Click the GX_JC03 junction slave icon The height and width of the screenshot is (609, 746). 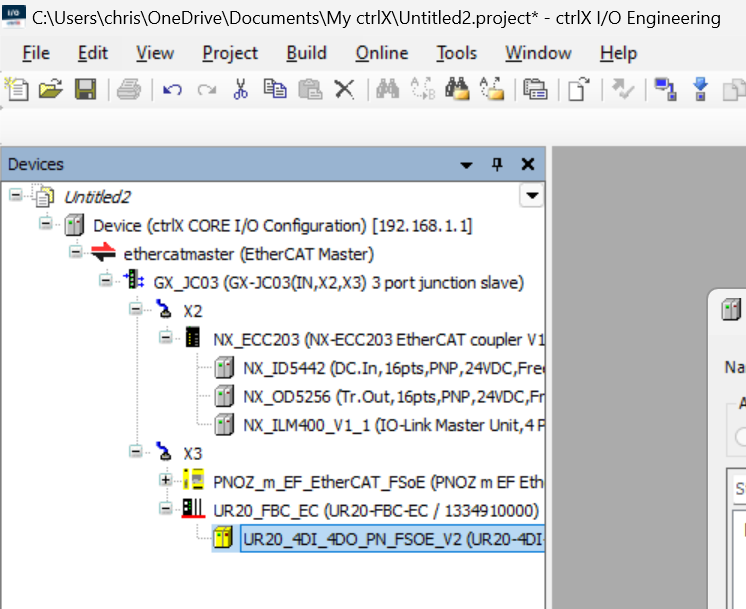pyautogui.click(x=134, y=280)
